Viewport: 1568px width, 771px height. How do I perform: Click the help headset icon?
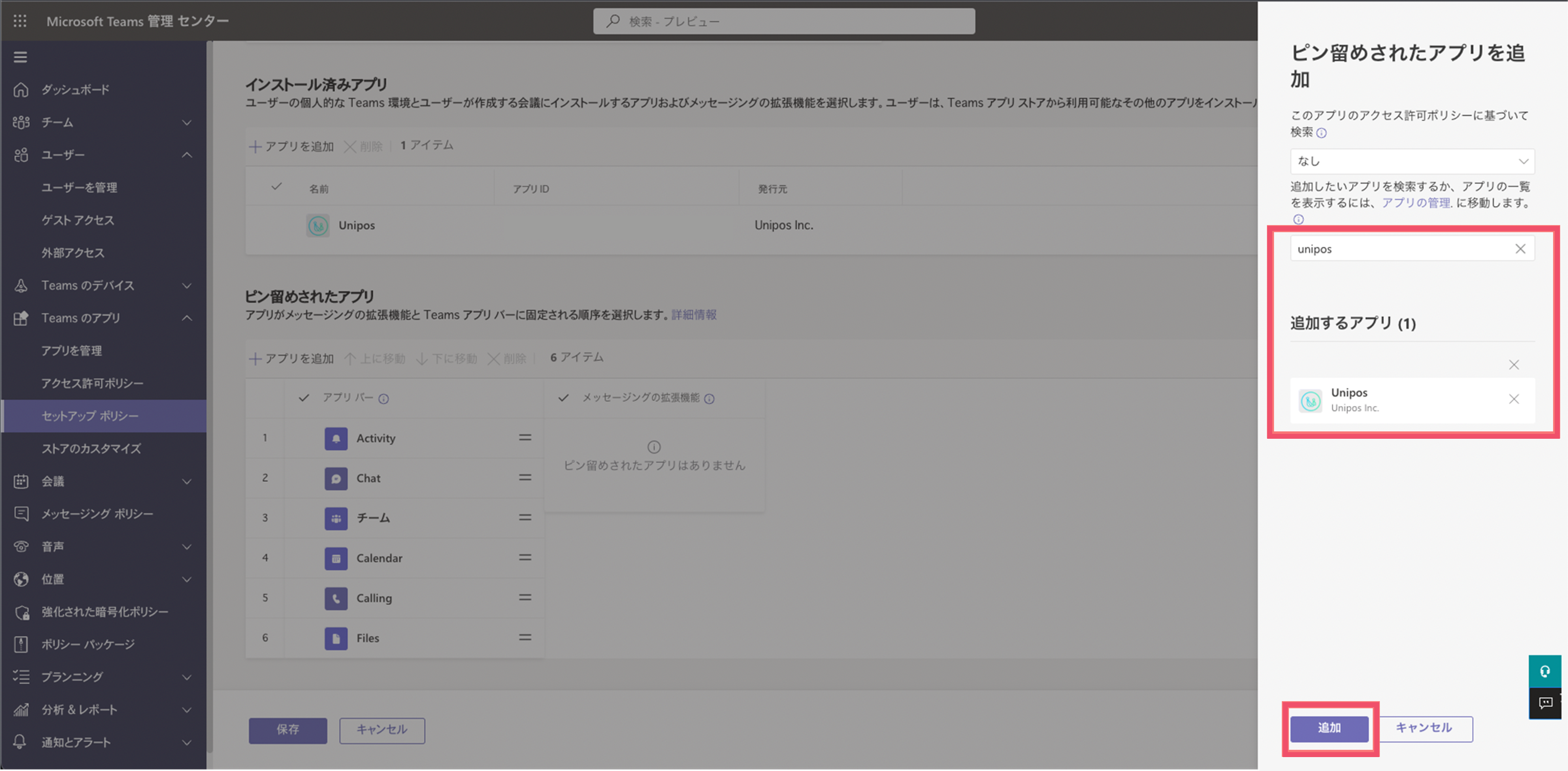click(x=1545, y=672)
